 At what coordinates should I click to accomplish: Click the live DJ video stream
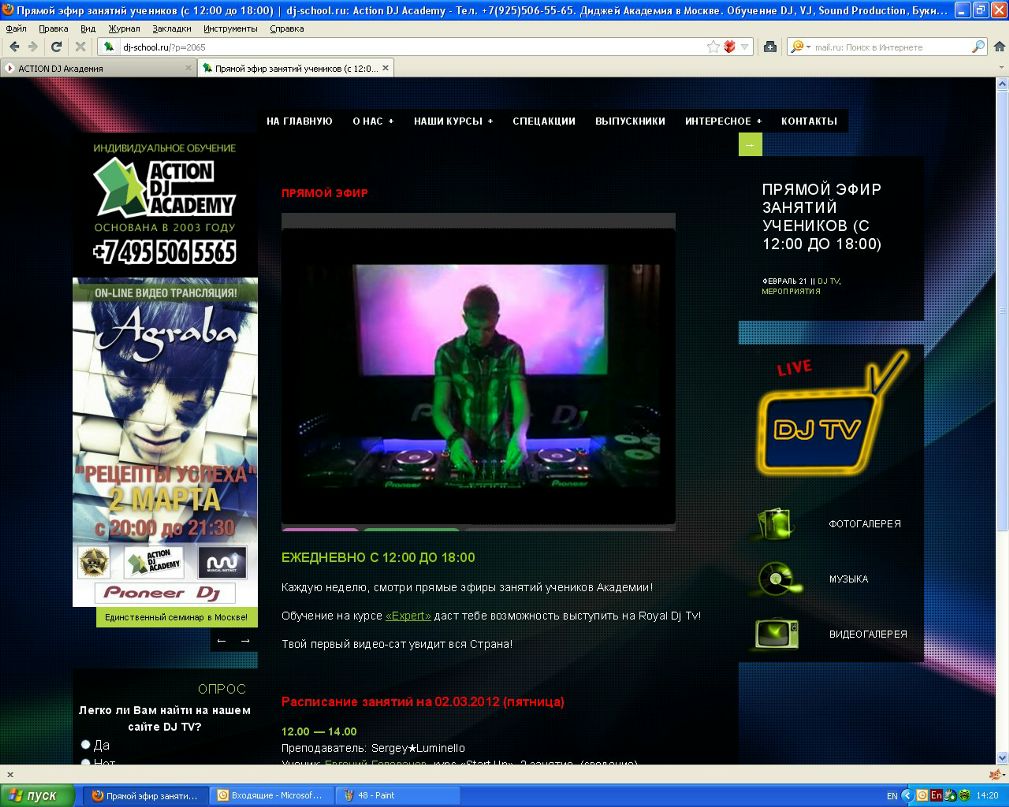(x=478, y=376)
